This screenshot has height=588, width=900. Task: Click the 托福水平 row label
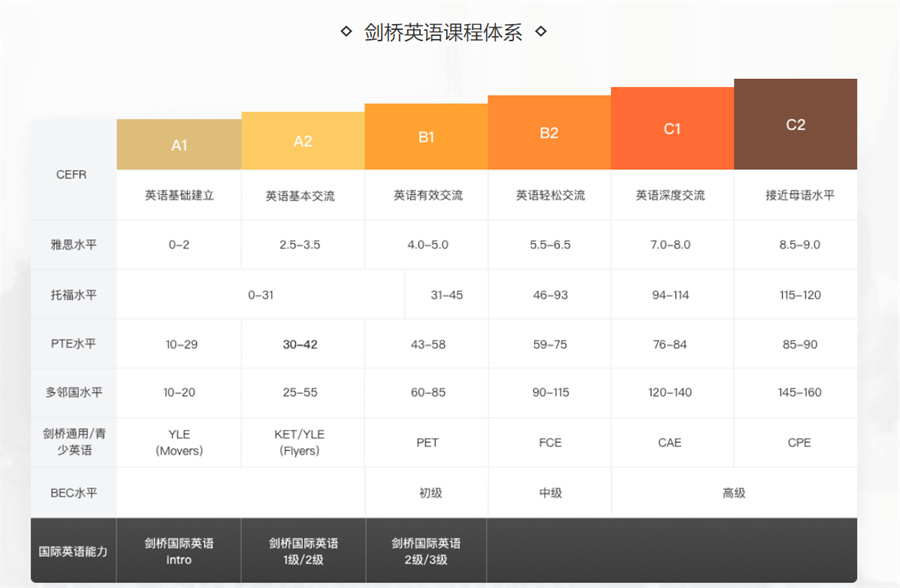pyautogui.click(x=74, y=295)
